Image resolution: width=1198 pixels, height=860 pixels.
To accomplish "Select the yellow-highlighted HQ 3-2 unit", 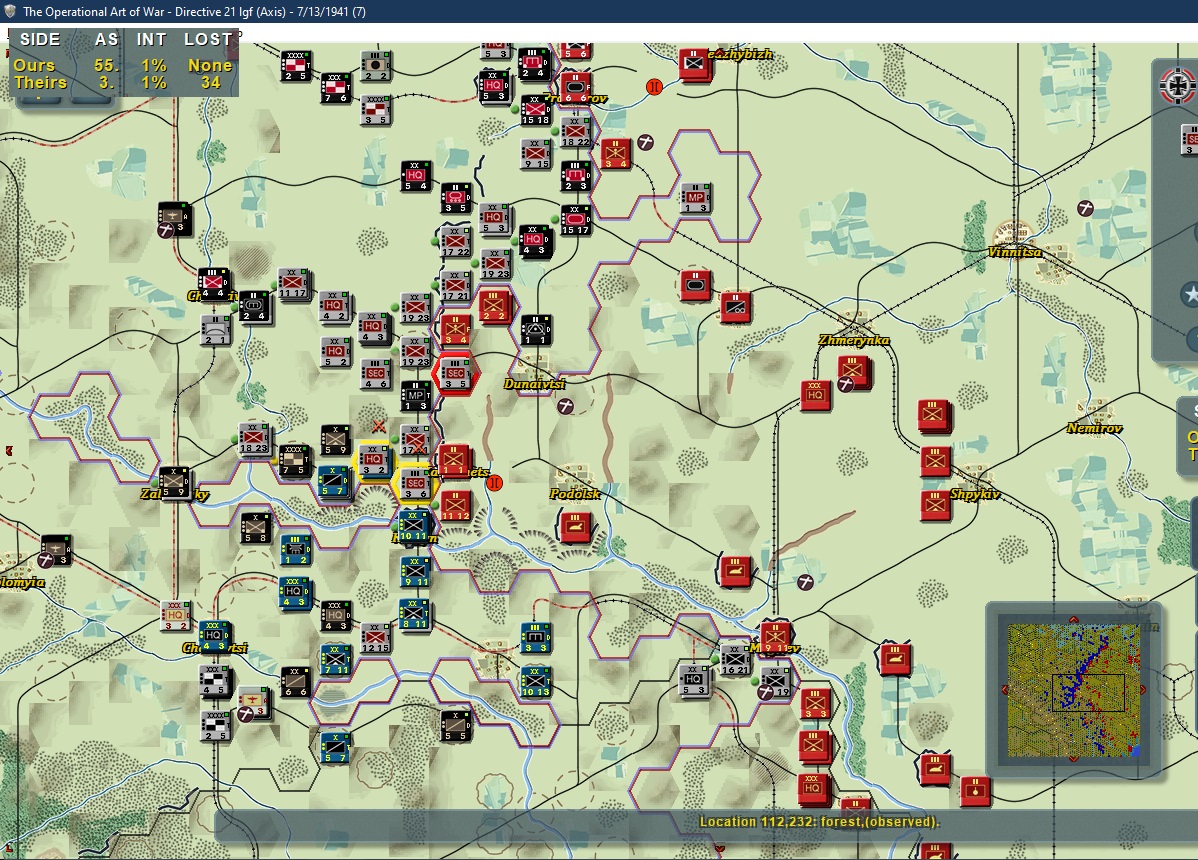I will [x=374, y=461].
